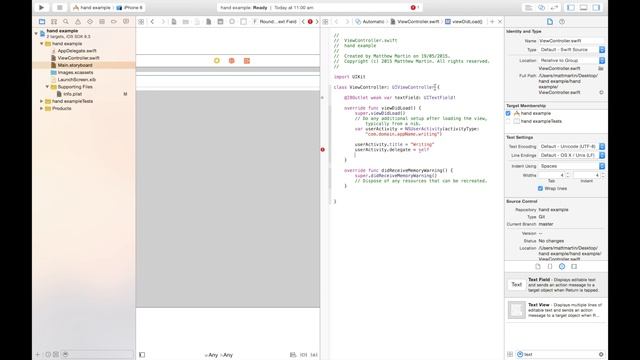This screenshot has height=360, width=640.
Task: Check the hand example target membership
Action: pos(508,113)
